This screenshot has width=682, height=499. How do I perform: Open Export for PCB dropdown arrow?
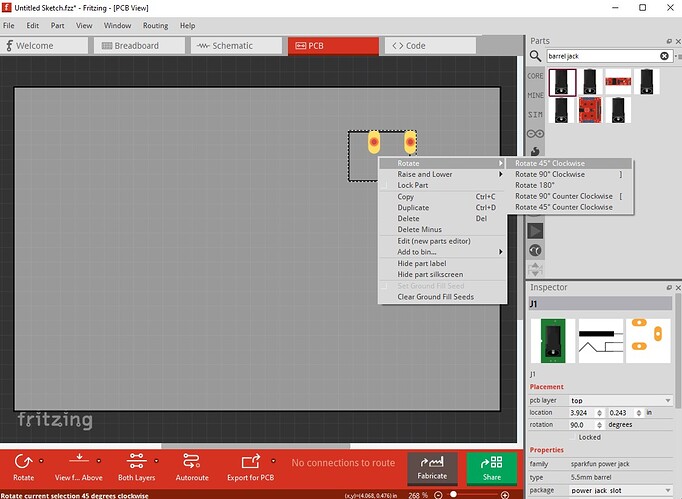pos(273,461)
